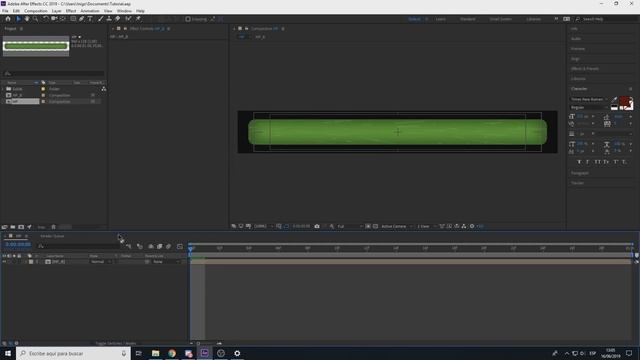Screen dimensions: 640x360
Task: Toggle visibility eye of timeline layer 1
Action: [x=4, y=262]
